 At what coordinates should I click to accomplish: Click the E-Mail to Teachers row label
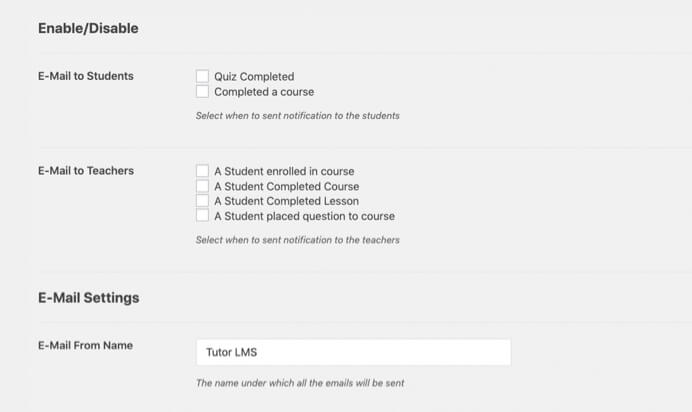(86, 171)
